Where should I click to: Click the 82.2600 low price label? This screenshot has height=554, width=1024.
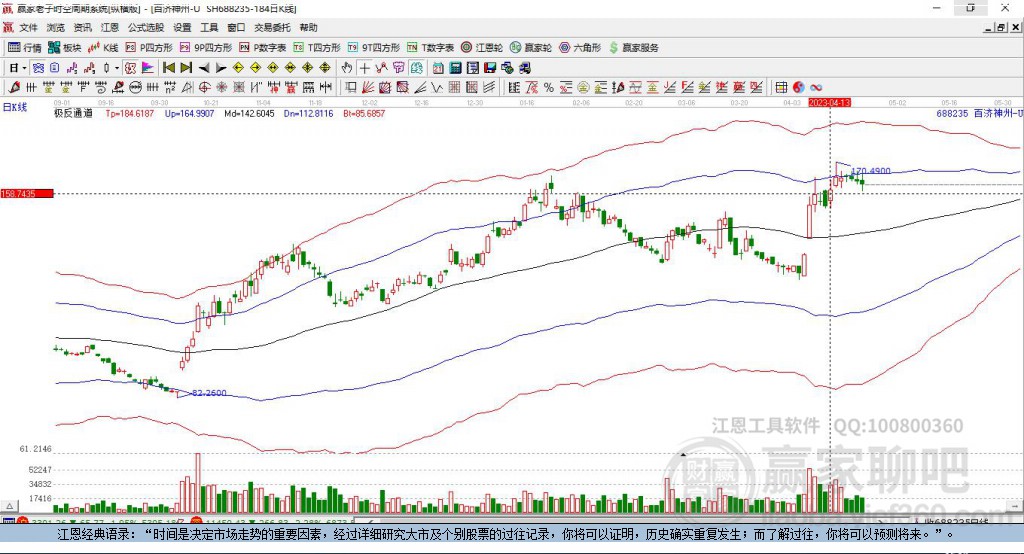coord(209,393)
